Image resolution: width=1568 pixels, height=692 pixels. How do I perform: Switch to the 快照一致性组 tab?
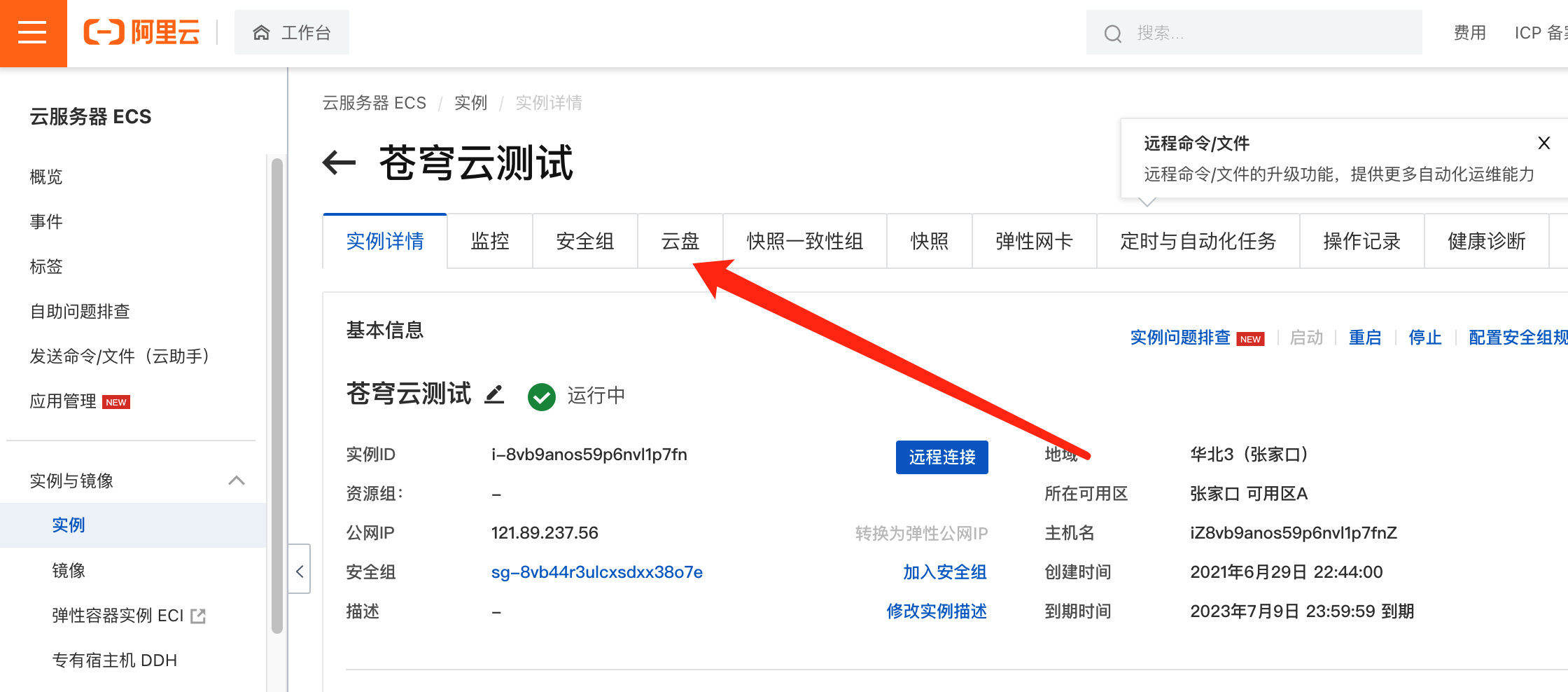[x=805, y=241]
